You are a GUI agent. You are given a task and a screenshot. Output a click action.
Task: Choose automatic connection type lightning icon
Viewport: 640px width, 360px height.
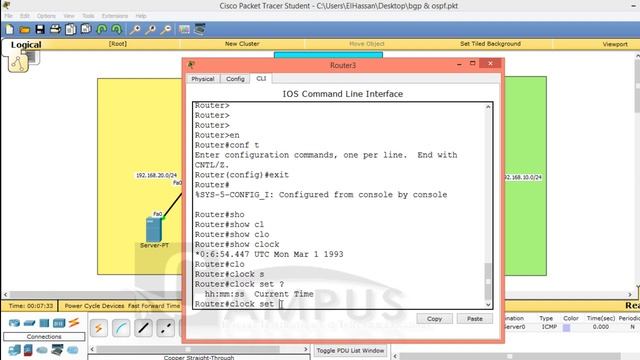(99, 328)
